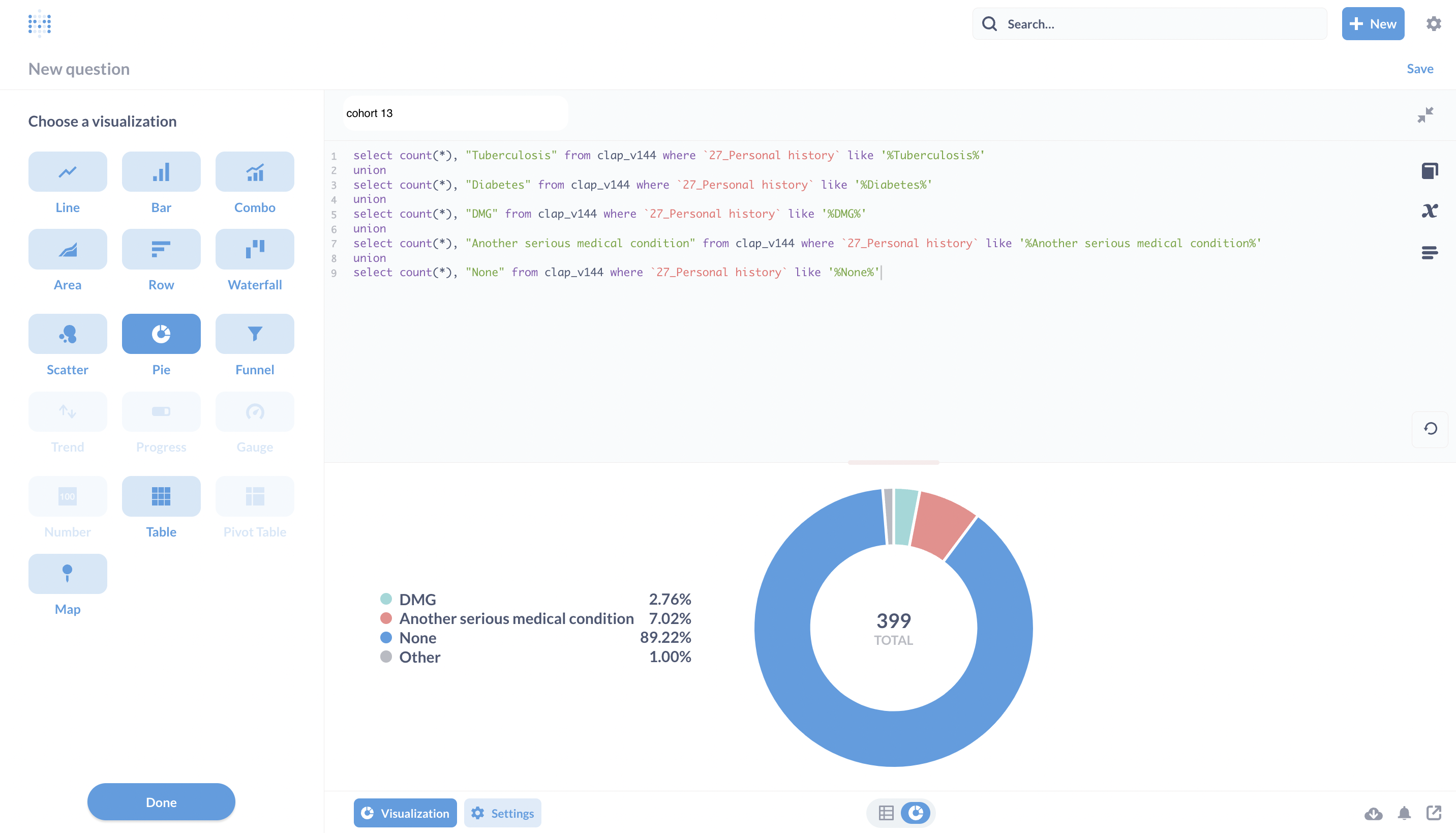Choose the Funnel visualization

pos(255,334)
